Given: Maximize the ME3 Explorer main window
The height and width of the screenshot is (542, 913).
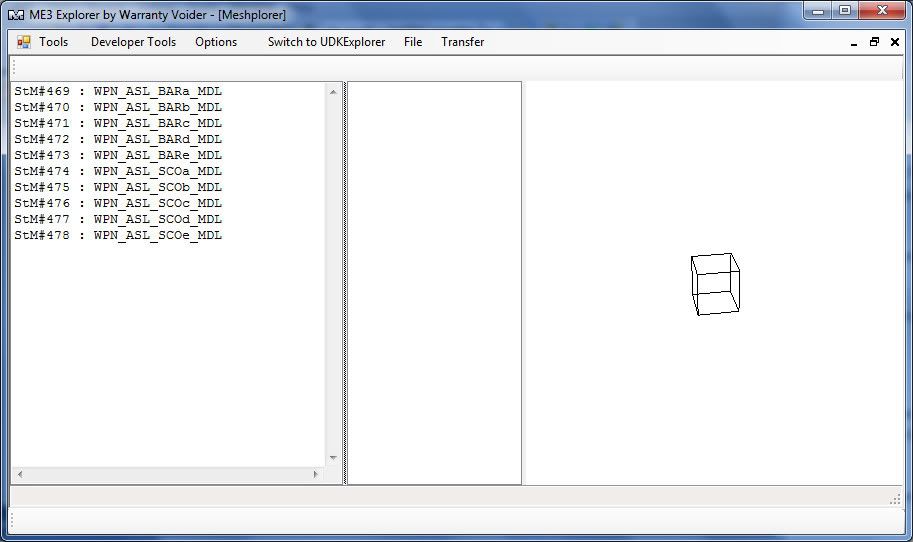Looking at the screenshot, I should 845,10.
